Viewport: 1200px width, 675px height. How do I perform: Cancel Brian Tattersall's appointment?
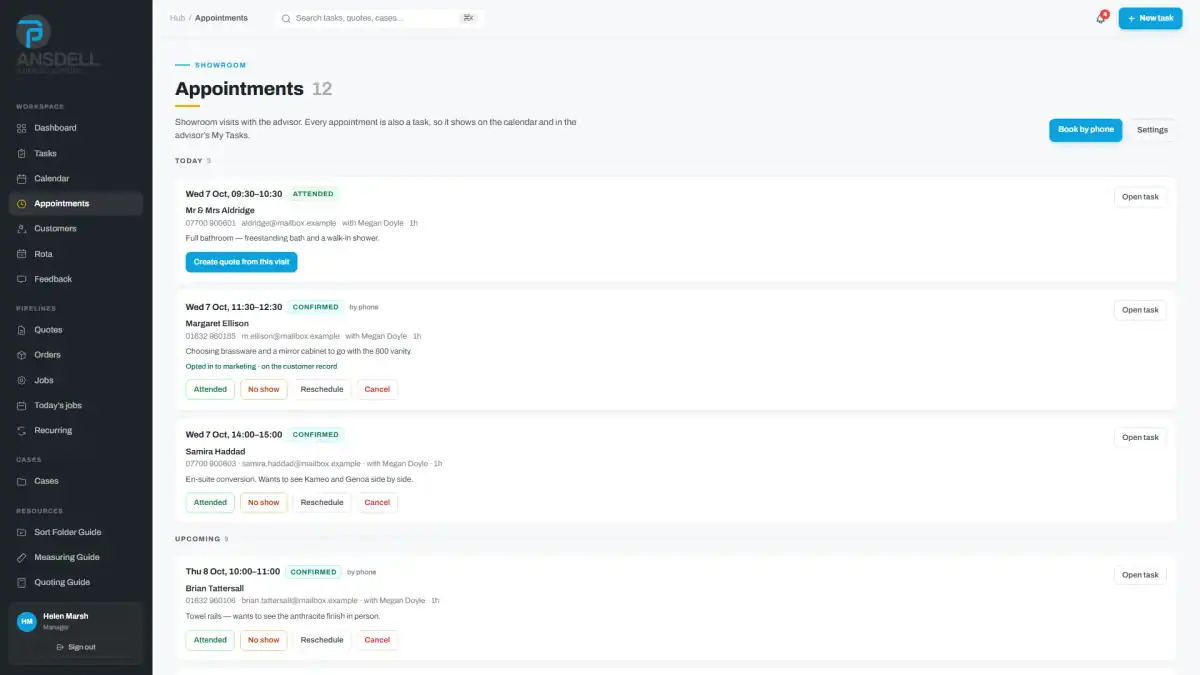coord(377,640)
